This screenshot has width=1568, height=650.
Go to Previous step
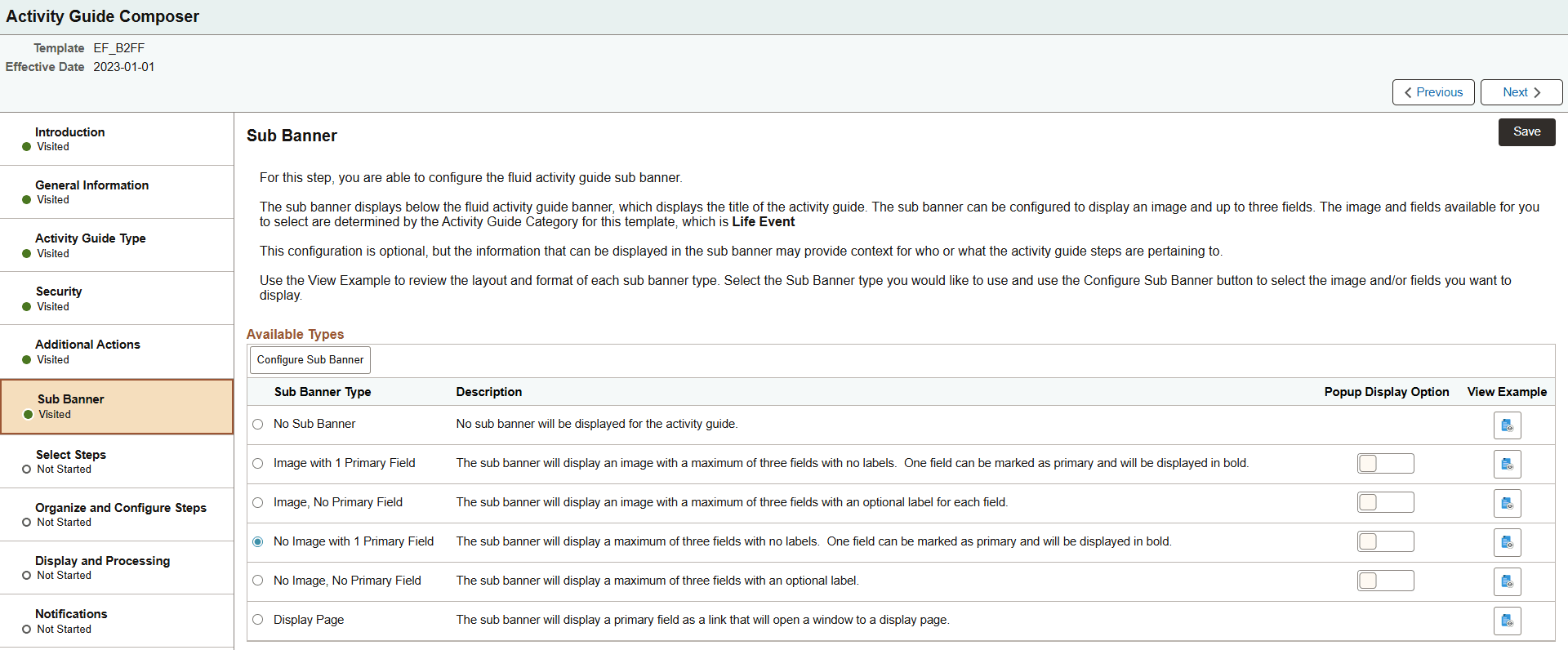pyautogui.click(x=1432, y=92)
